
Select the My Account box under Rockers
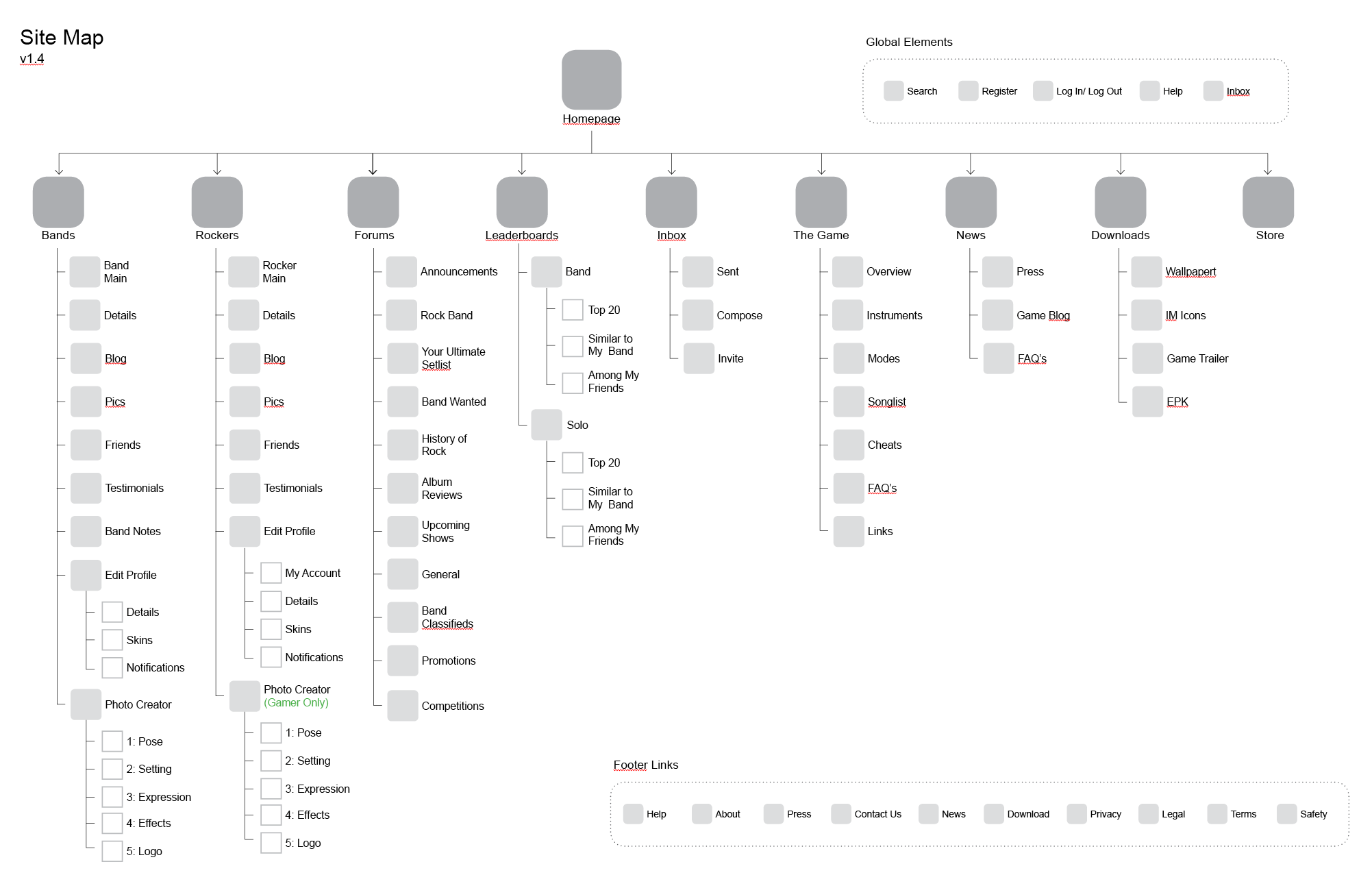(x=271, y=573)
